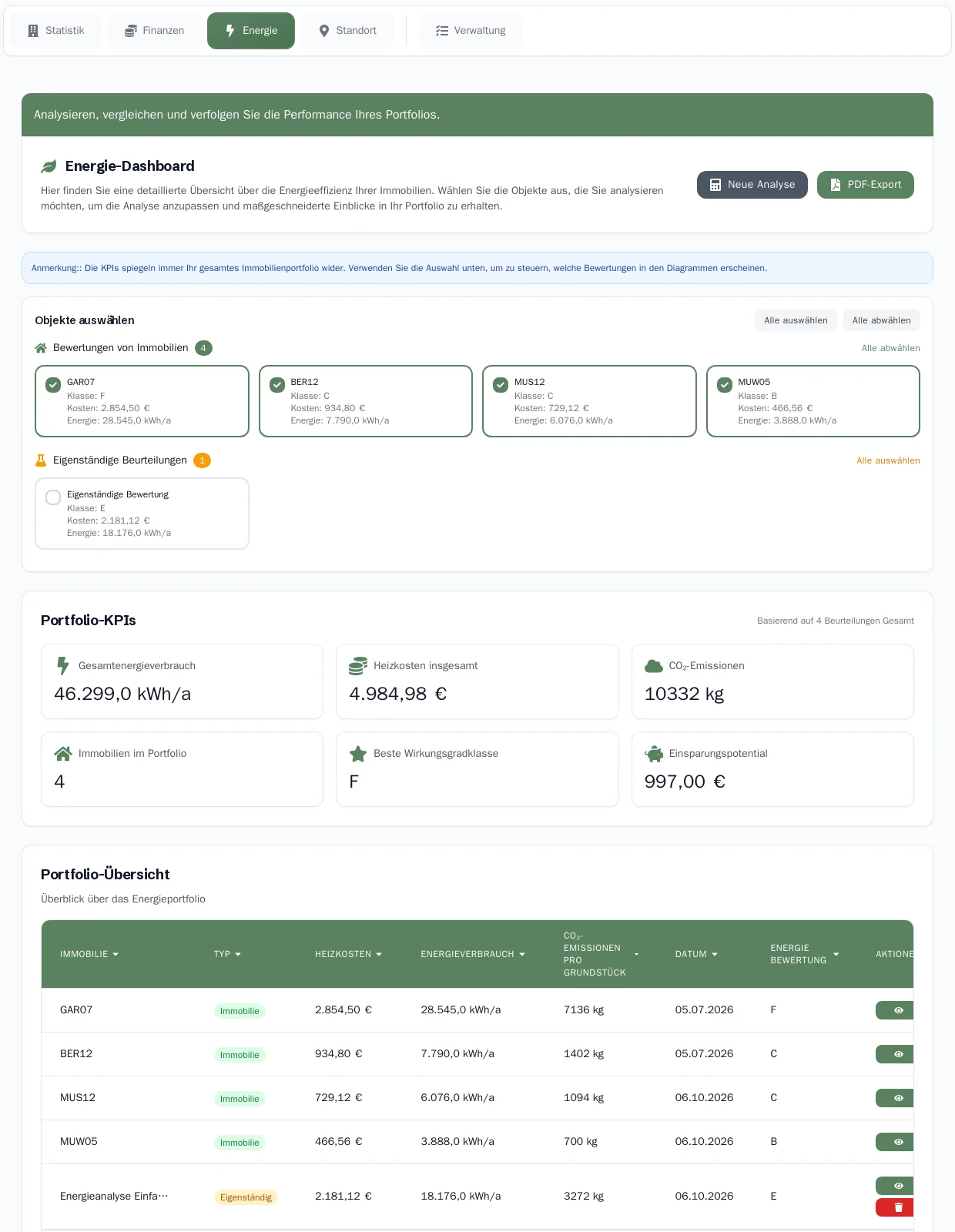Click the leaf icon beside Energie-Dashboard

(x=49, y=166)
